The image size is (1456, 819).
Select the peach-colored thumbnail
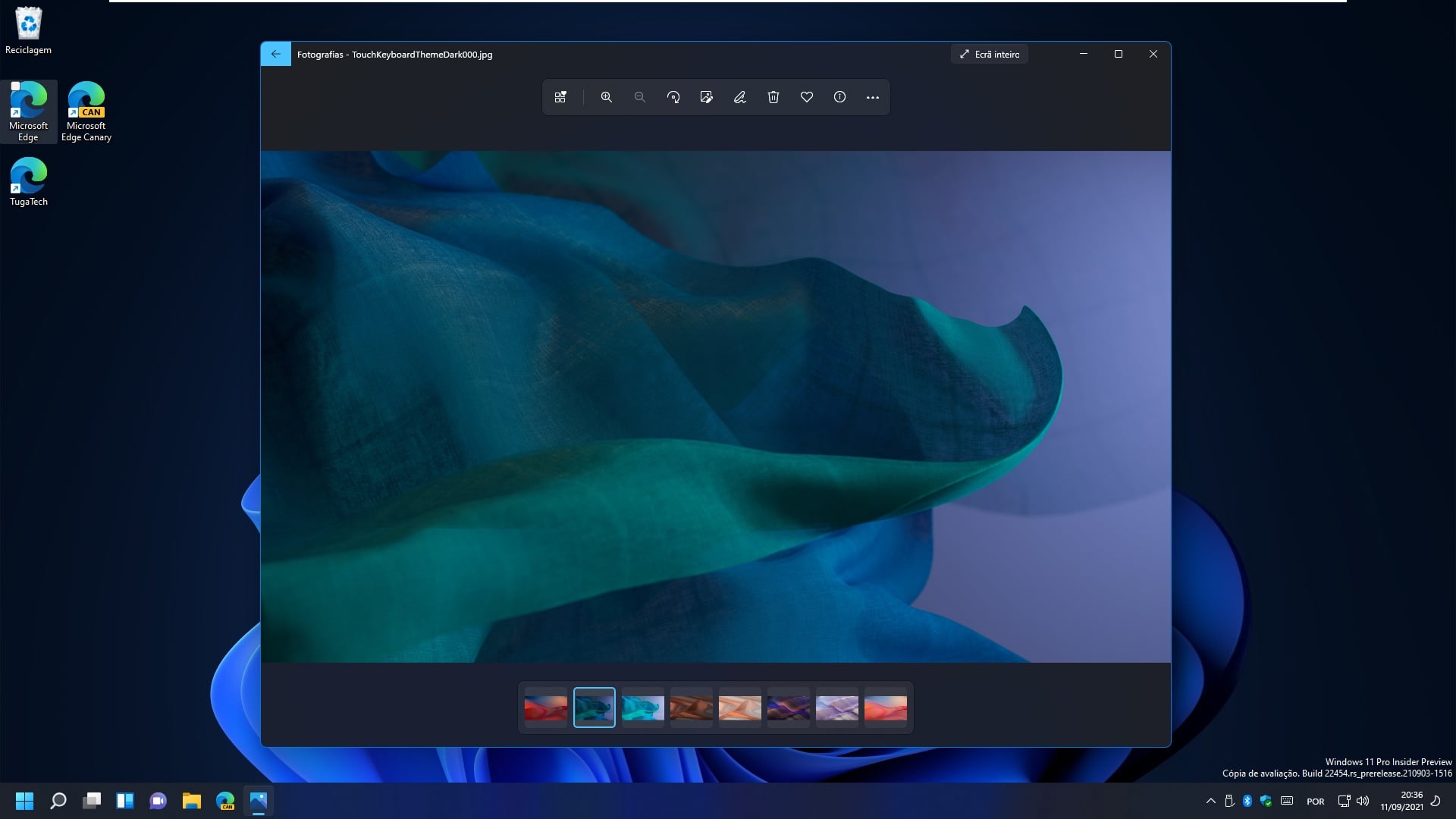(x=740, y=708)
